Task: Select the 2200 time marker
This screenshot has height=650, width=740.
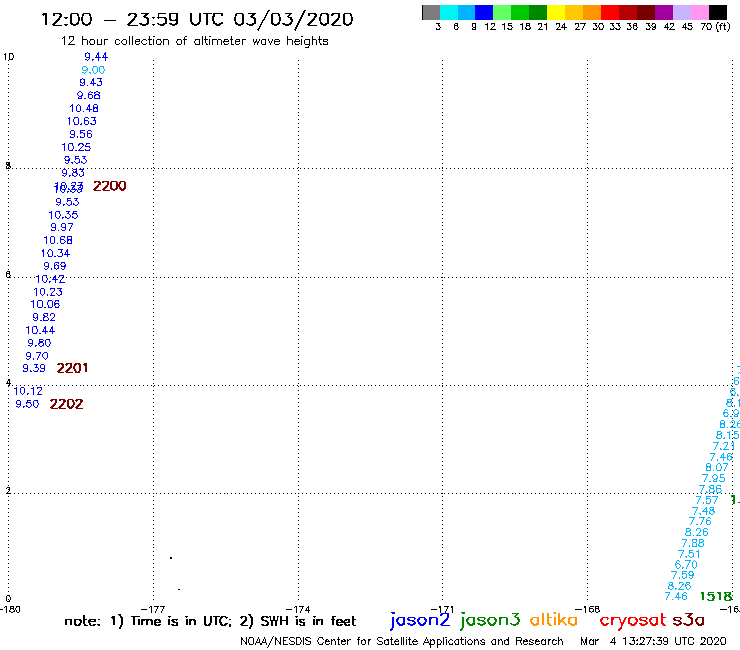Action: point(109,186)
